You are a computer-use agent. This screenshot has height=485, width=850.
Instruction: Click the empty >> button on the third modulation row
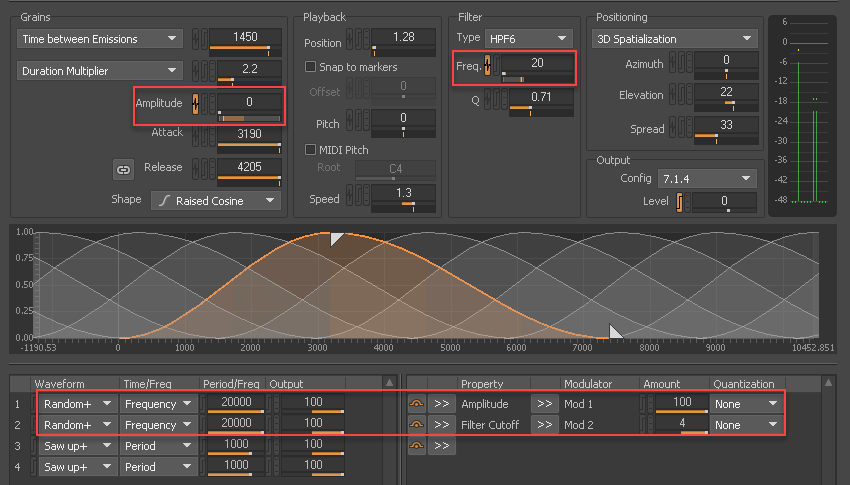click(441, 446)
